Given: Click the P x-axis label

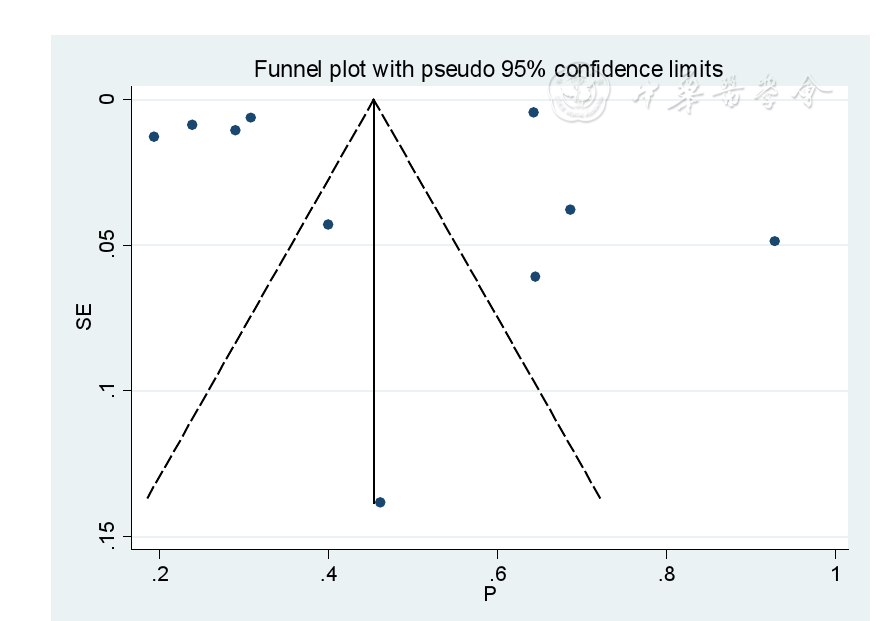Looking at the screenshot, I should click(490, 595).
